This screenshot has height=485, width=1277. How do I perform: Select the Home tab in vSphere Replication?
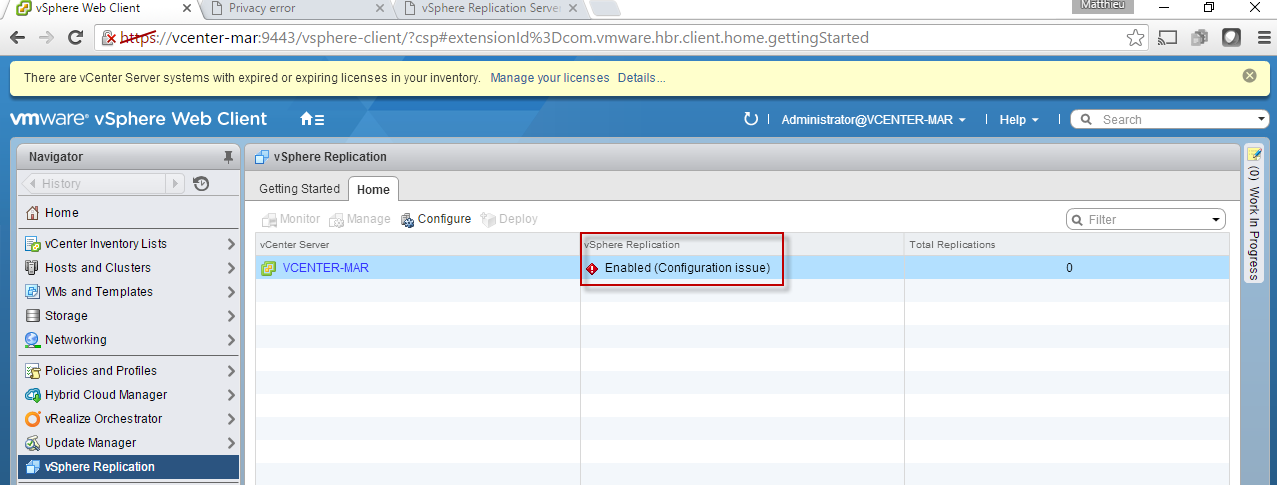pyautogui.click(x=373, y=189)
